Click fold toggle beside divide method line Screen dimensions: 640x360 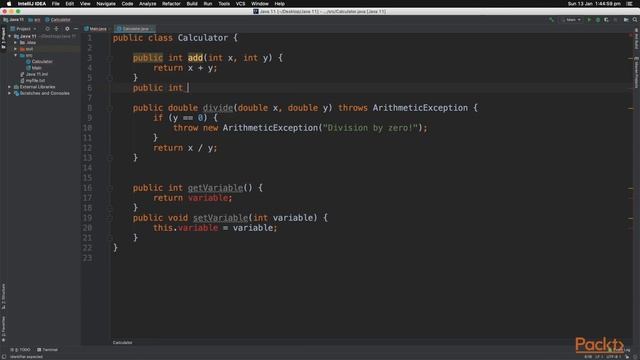[x=110, y=108]
